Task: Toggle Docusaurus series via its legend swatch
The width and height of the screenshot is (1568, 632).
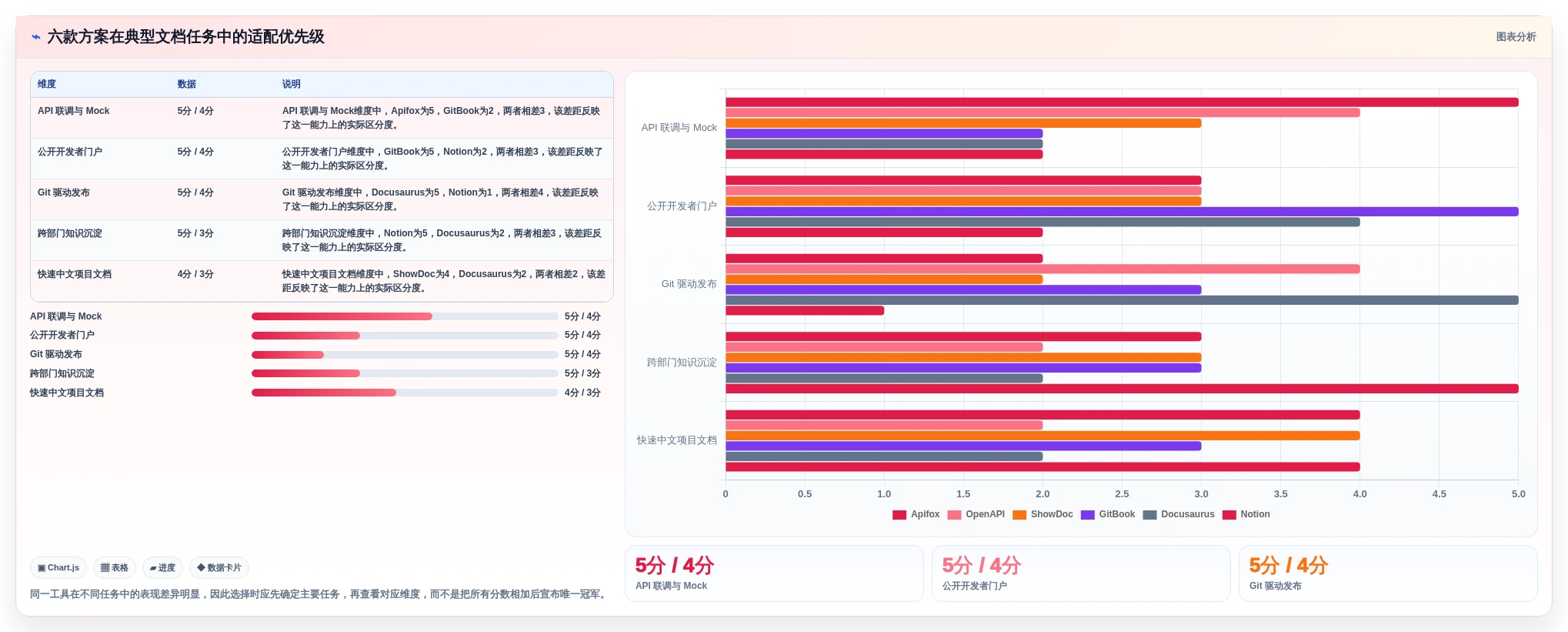Action: coord(1149,515)
